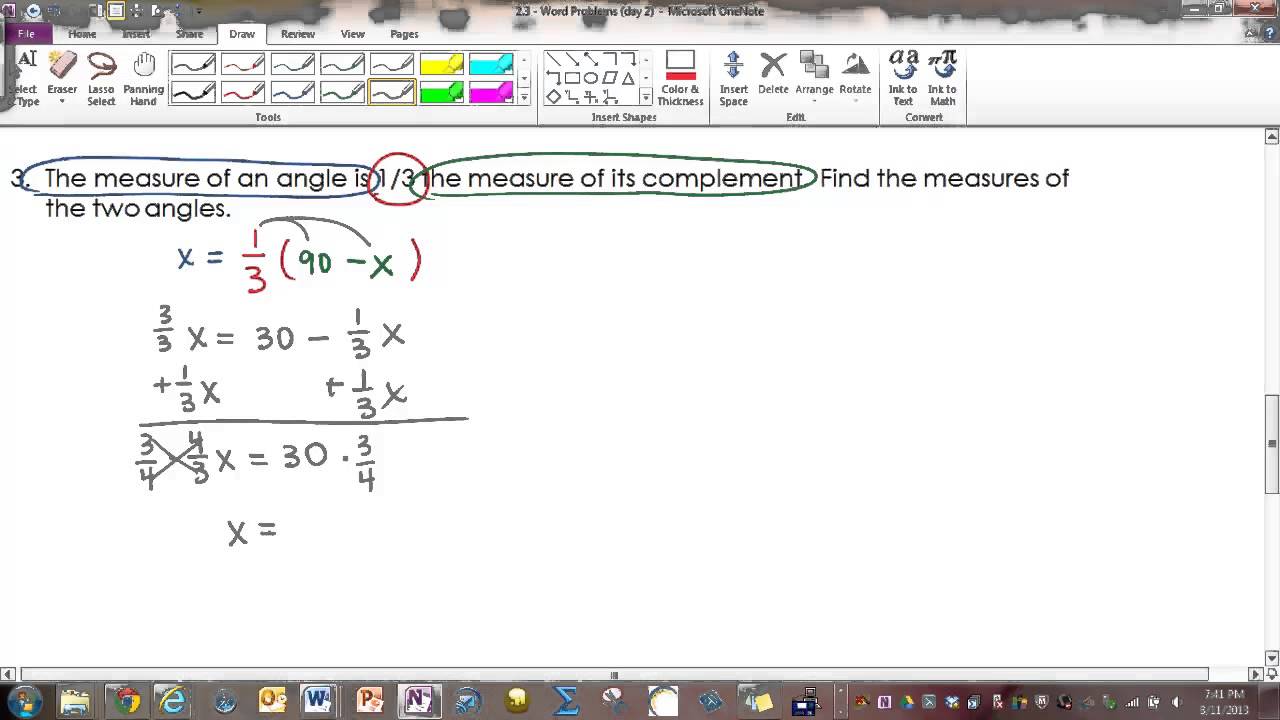Open Internet Explorer from the taskbar

175,701
